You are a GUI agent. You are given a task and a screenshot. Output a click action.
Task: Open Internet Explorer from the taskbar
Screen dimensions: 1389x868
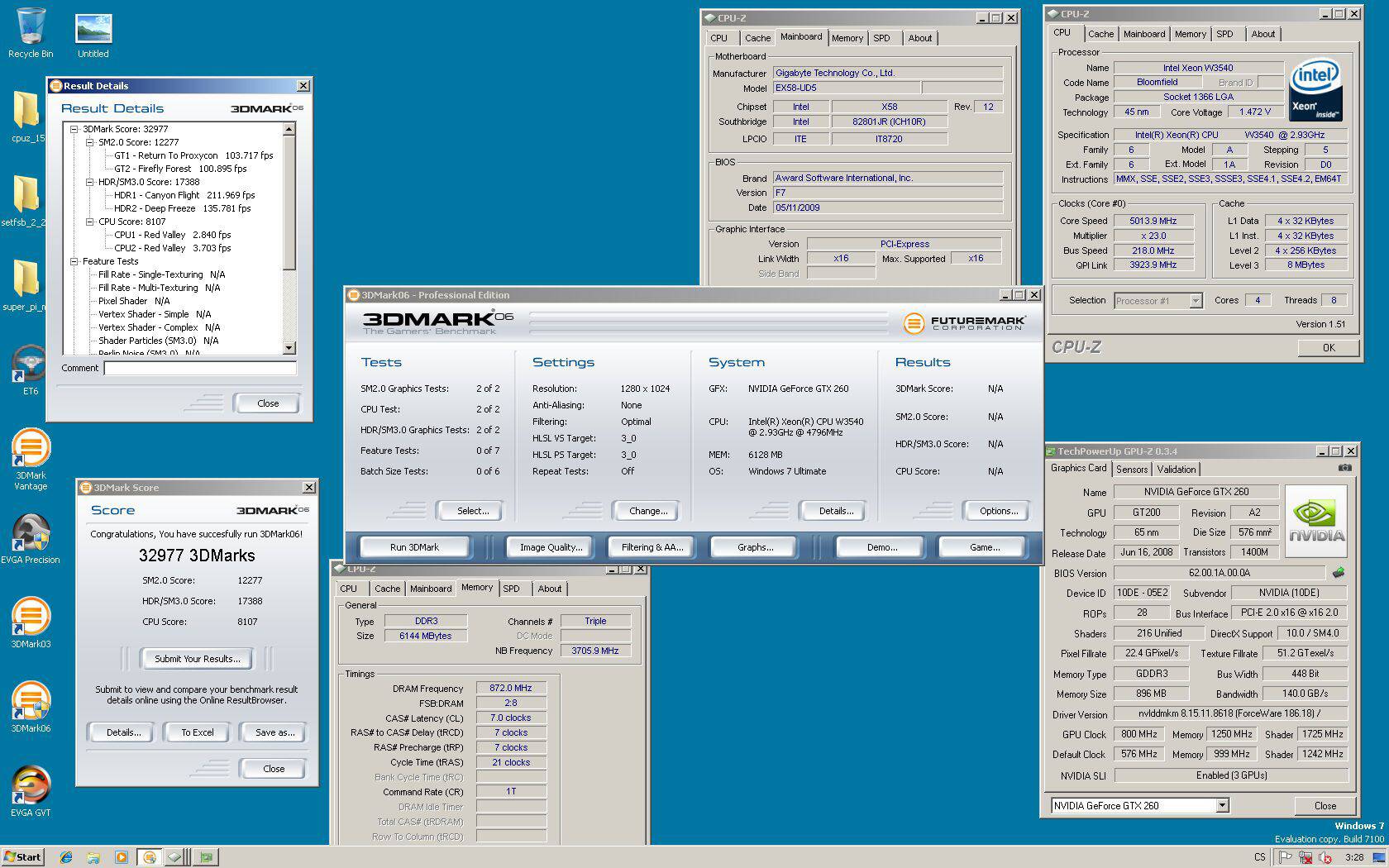(x=66, y=857)
